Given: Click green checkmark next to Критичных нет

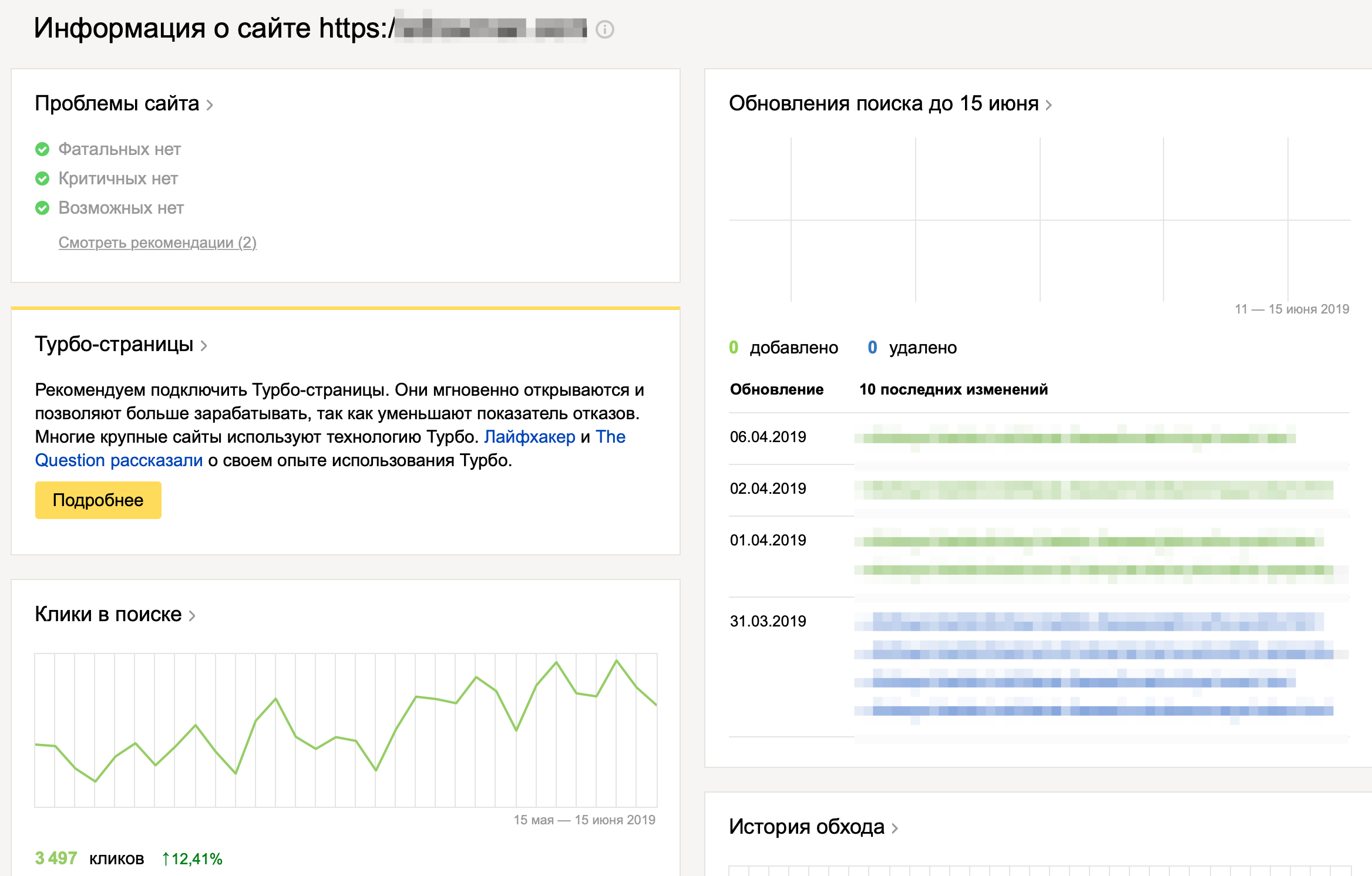Looking at the screenshot, I should tap(42, 178).
